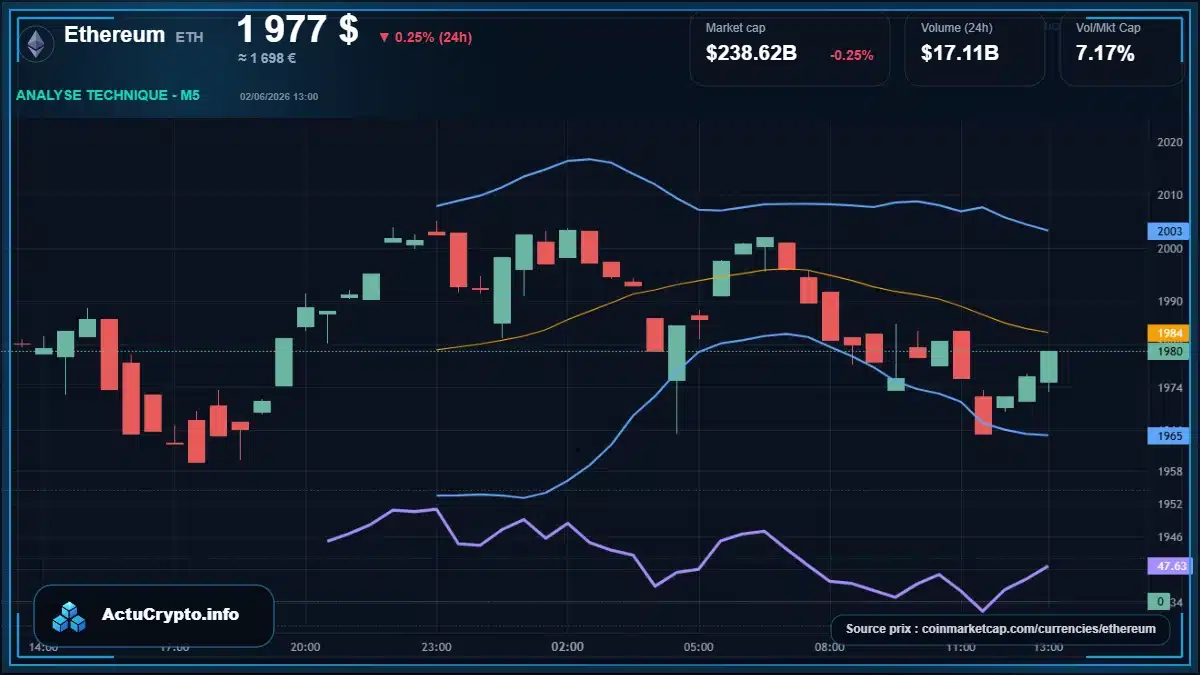Click the 1974 price axis label

coord(1169,387)
